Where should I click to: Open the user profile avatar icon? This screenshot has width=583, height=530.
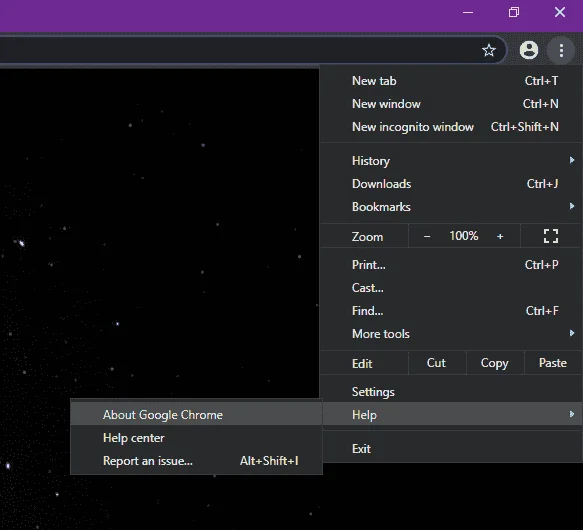pos(529,50)
